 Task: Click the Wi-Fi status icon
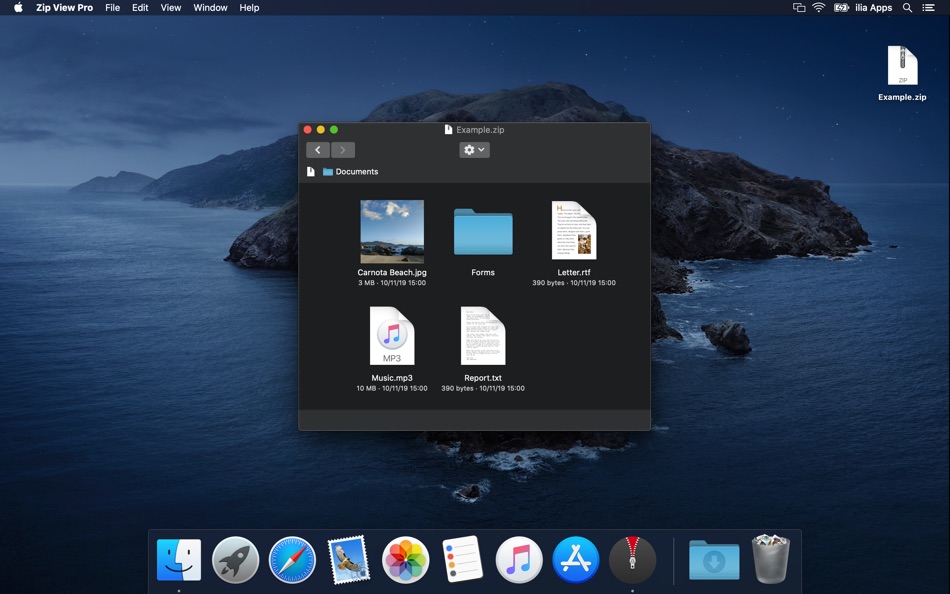coord(819,8)
